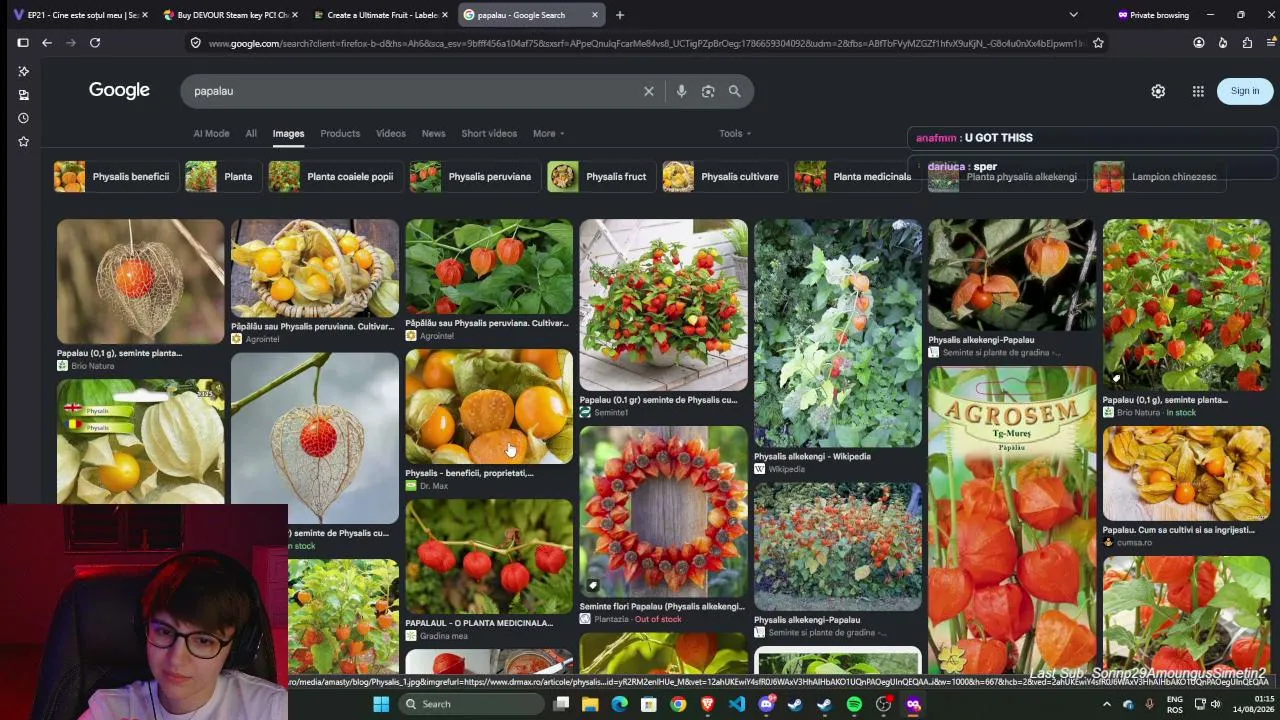The image size is (1280, 720).
Task: Submit search using the magnifier icon
Action: coord(735,91)
